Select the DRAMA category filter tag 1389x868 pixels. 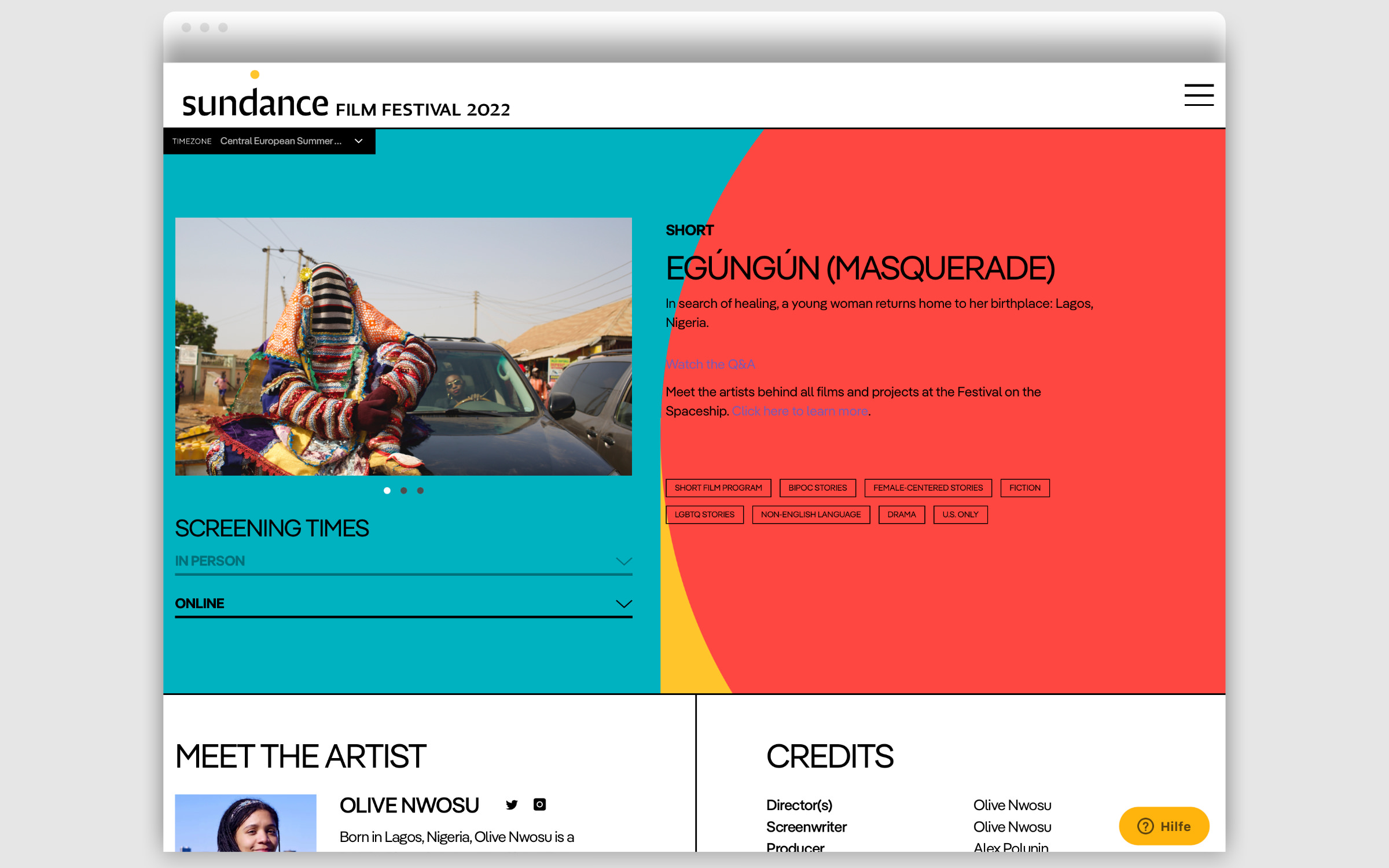pos(900,514)
